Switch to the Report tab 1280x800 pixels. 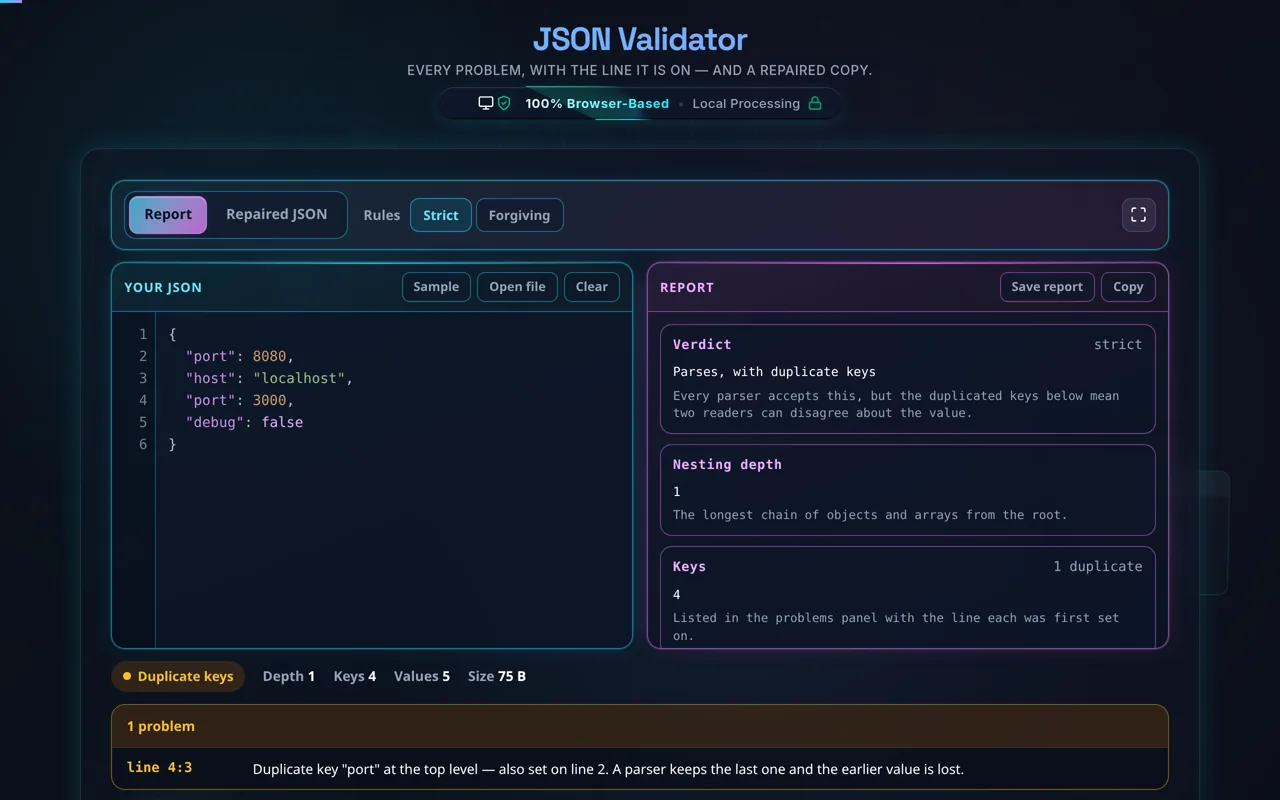(168, 215)
